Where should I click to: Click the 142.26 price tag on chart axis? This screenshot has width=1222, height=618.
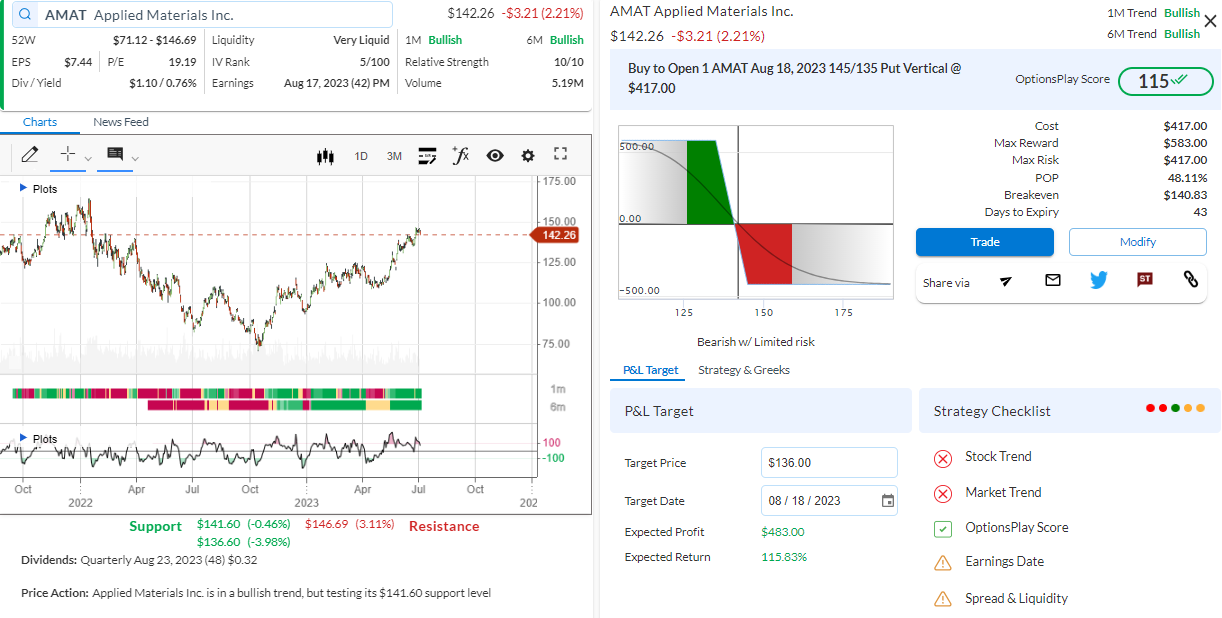pyautogui.click(x=555, y=235)
